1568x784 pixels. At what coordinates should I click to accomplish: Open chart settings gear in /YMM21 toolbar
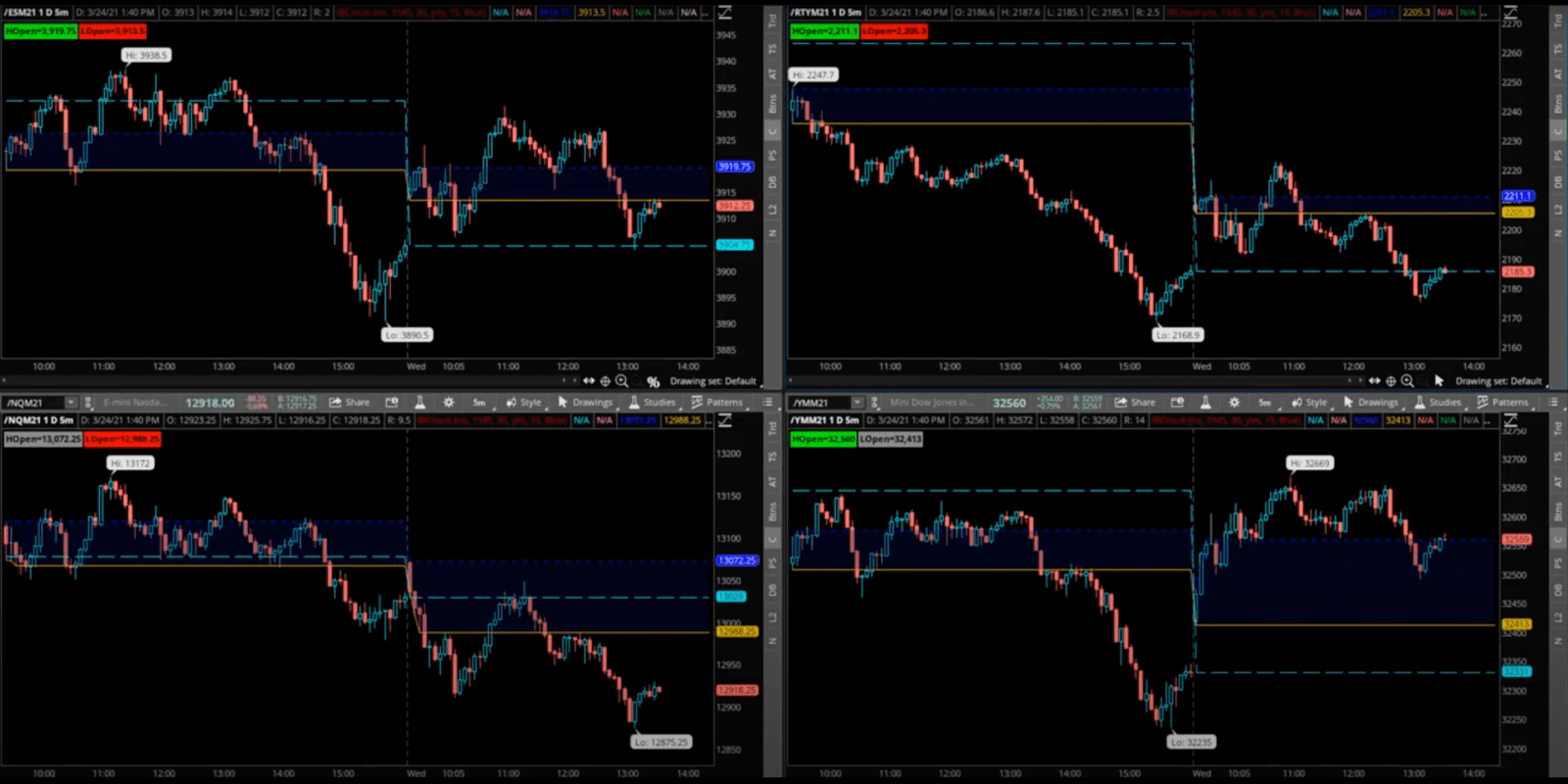pos(1235,402)
